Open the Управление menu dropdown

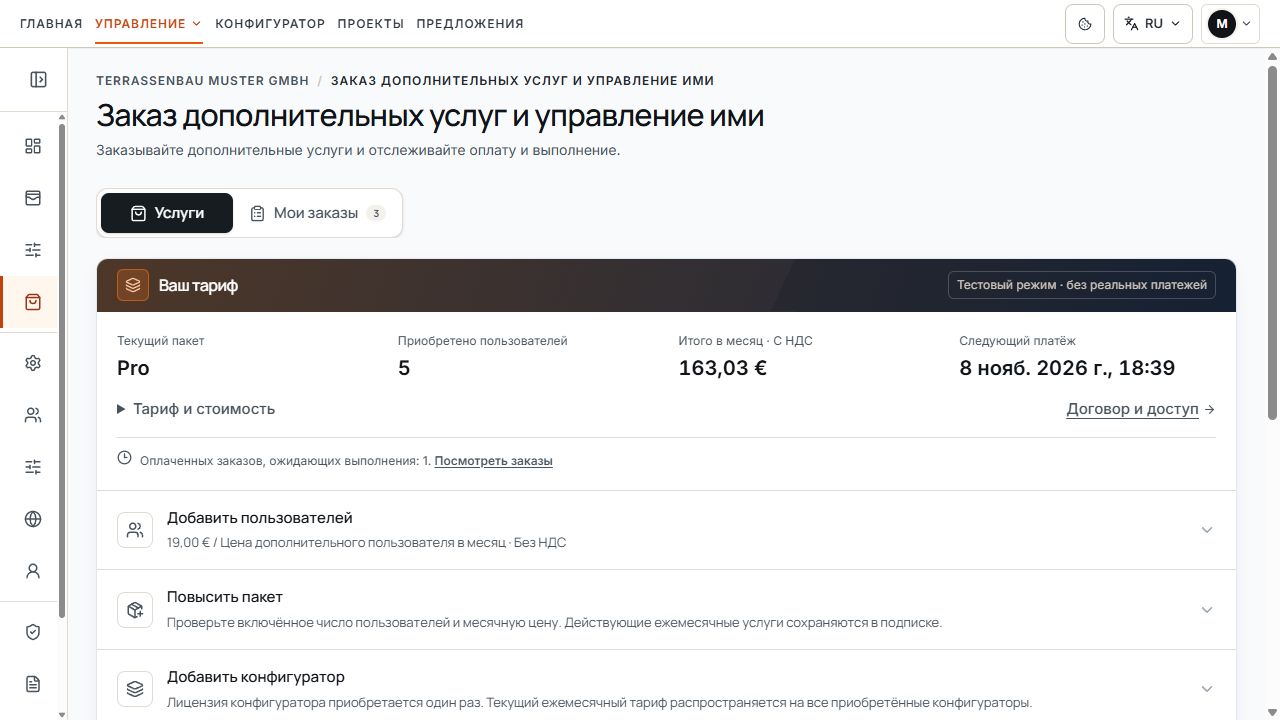(x=148, y=24)
